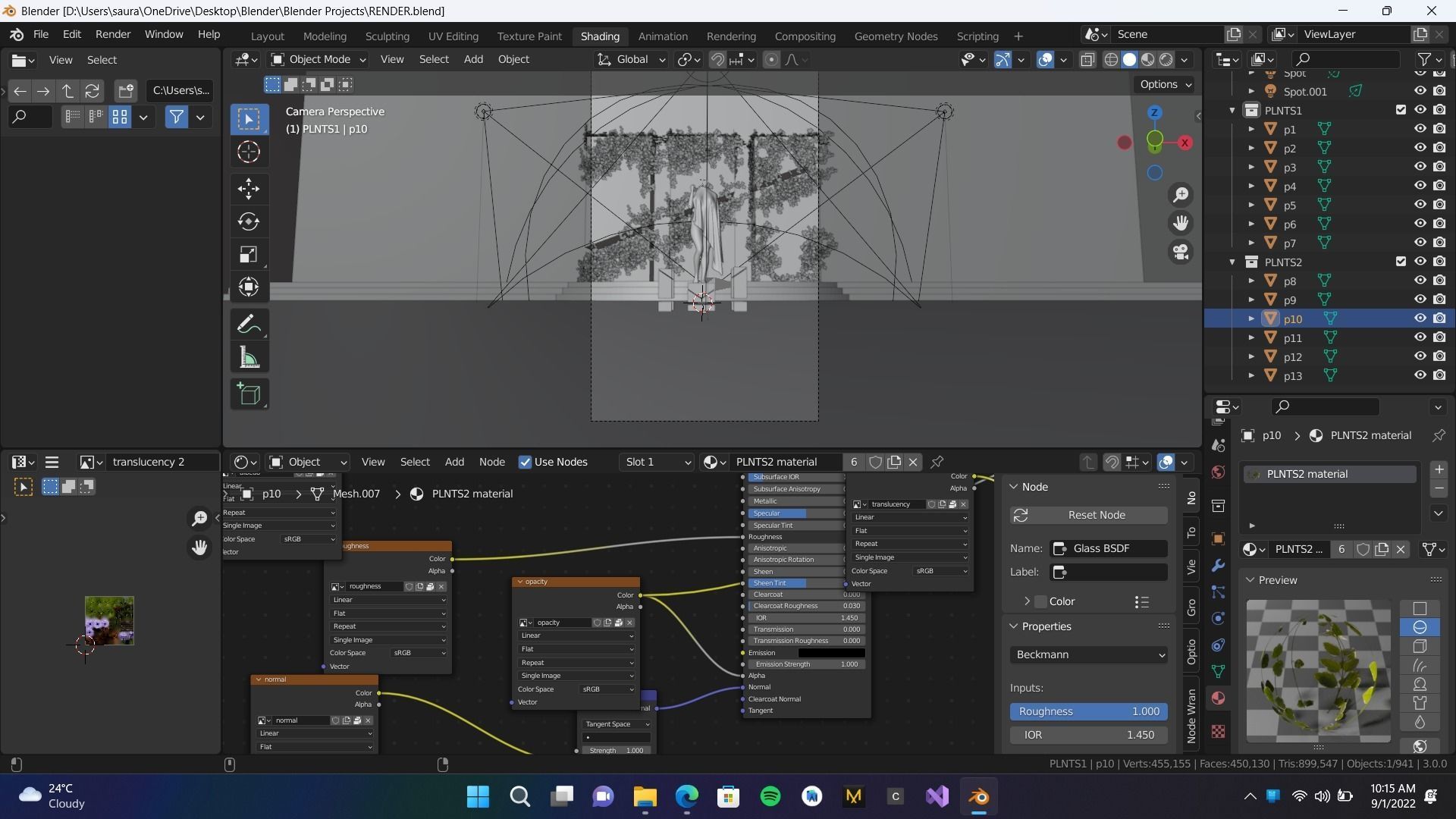Viewport: 1456px width, 819px height.
Task: Adjust the Roughness slider in Inputs
Action: (x=1088, y=711)
